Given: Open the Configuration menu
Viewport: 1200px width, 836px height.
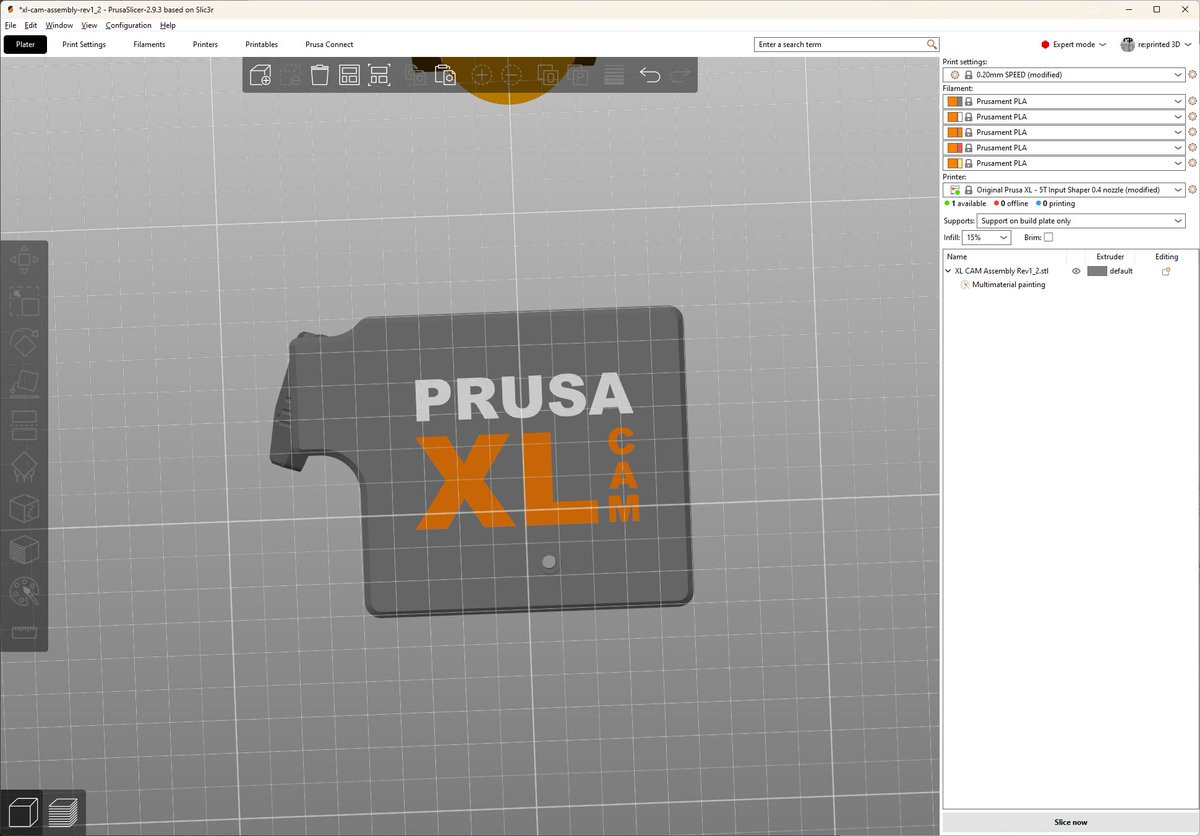Looking at the screenshot, I should [128, 25].
